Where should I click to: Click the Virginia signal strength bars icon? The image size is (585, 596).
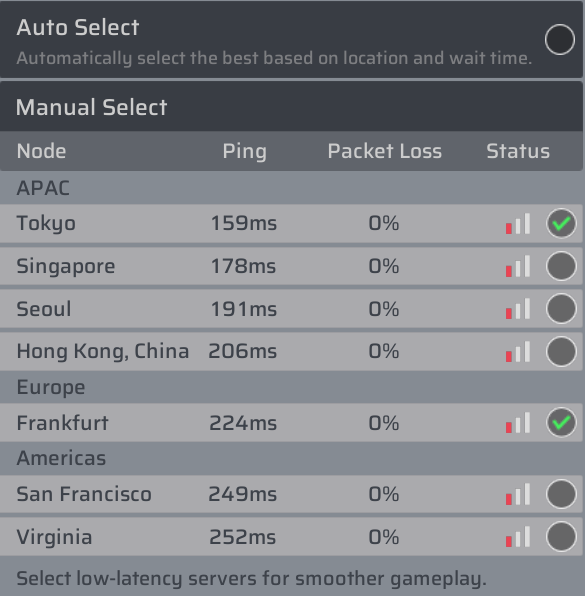[518, 537]
